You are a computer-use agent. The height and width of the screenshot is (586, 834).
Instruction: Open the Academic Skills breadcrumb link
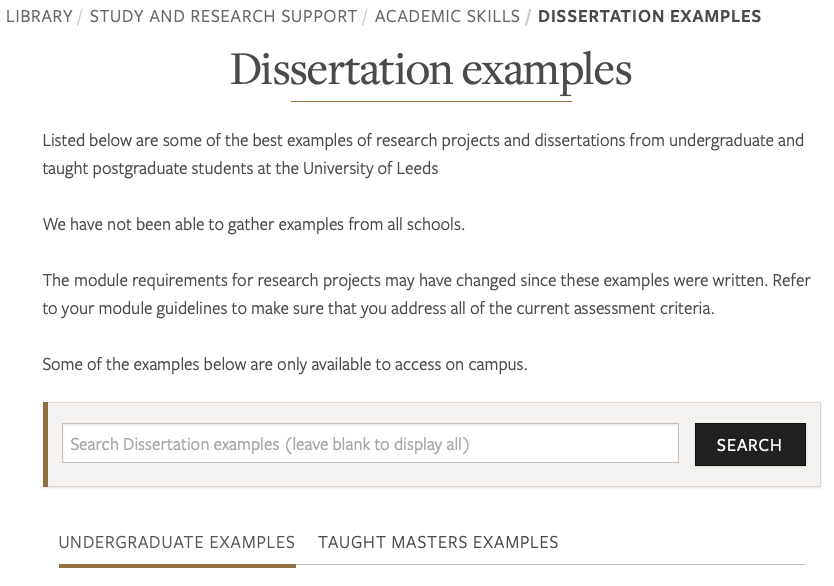point(447,16)
